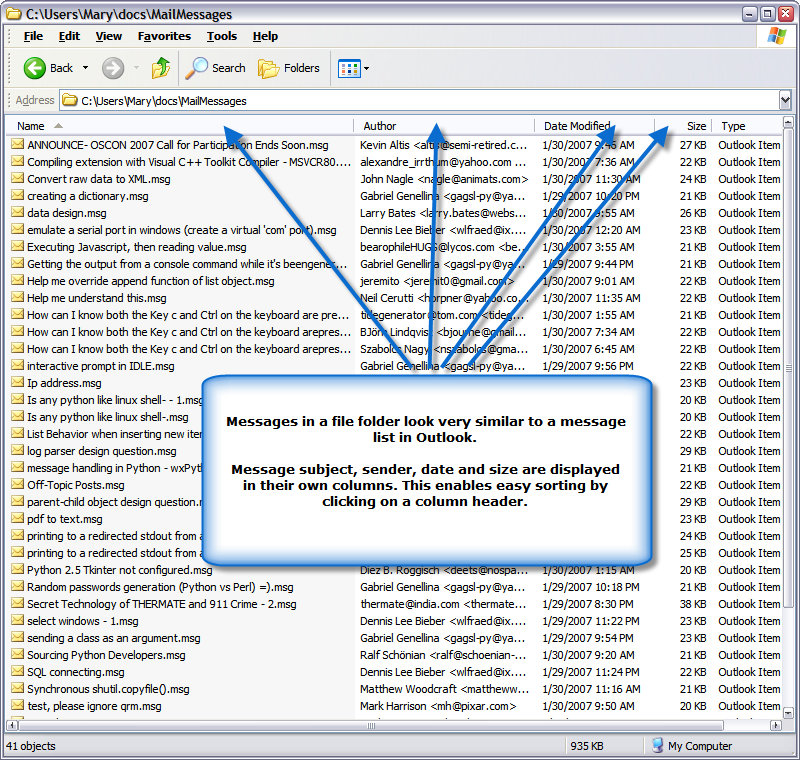Open the Edit menu
800x760 pixels.
(x=69, y=36)
